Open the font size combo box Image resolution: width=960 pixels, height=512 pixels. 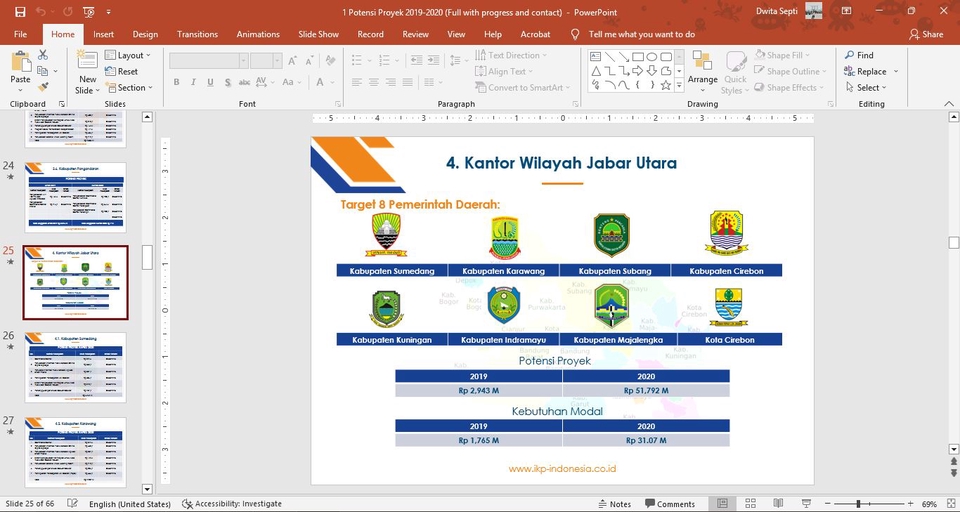pyautogui.click(x=266, y=61)
